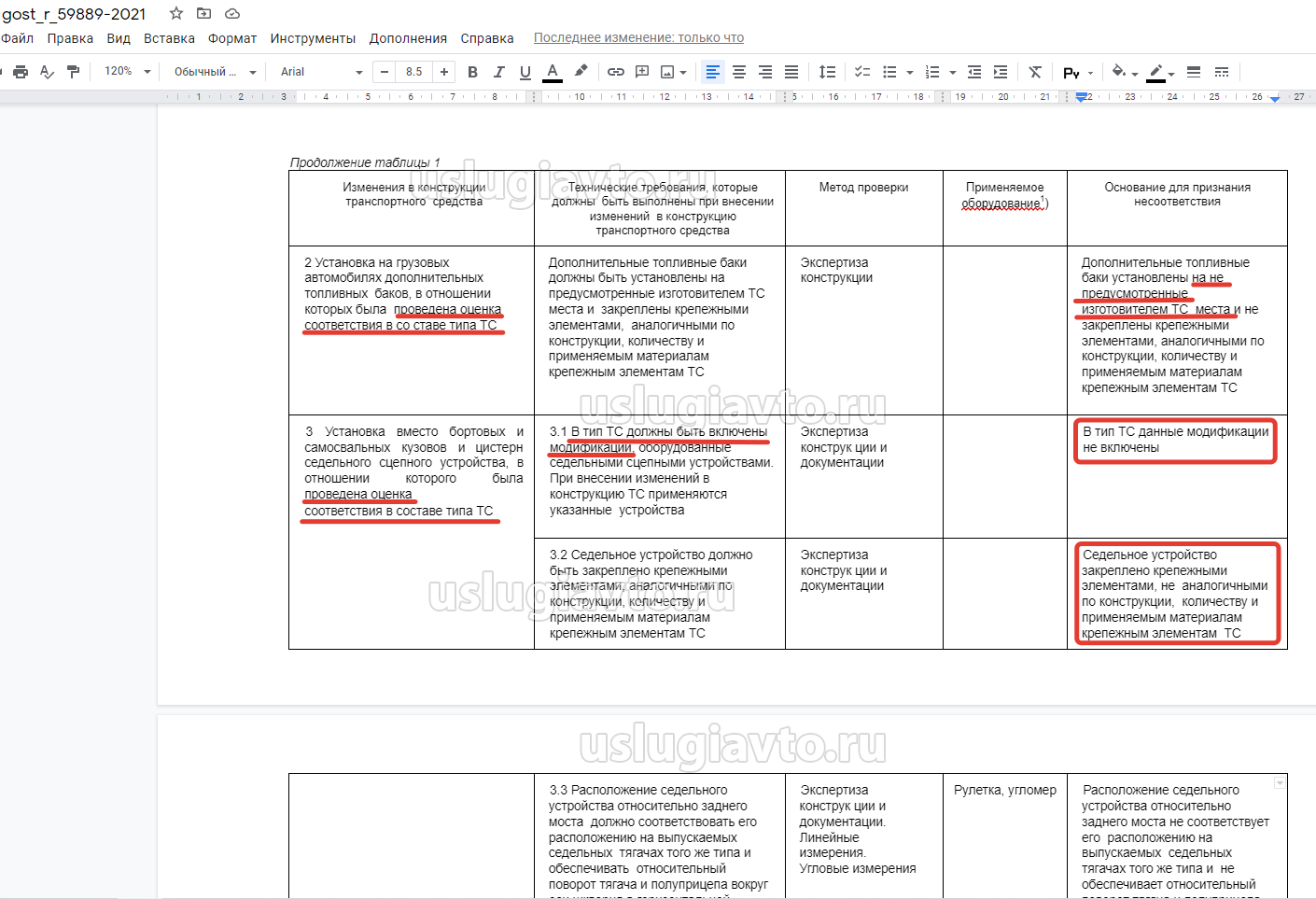Click the clear formatting icon

pyautogui.click(x=1035, y=72)
